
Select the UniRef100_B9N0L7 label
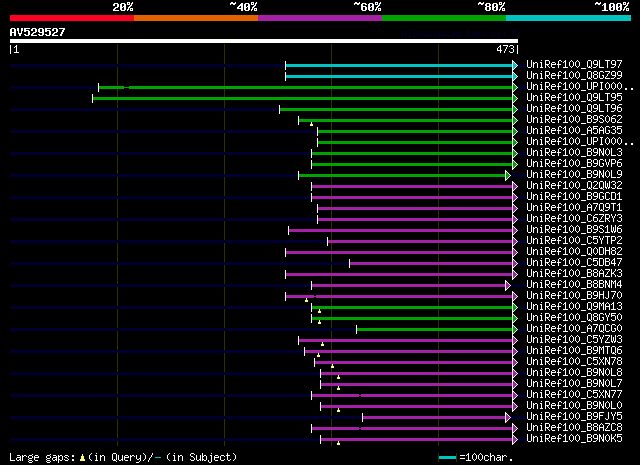click(574, 384)
